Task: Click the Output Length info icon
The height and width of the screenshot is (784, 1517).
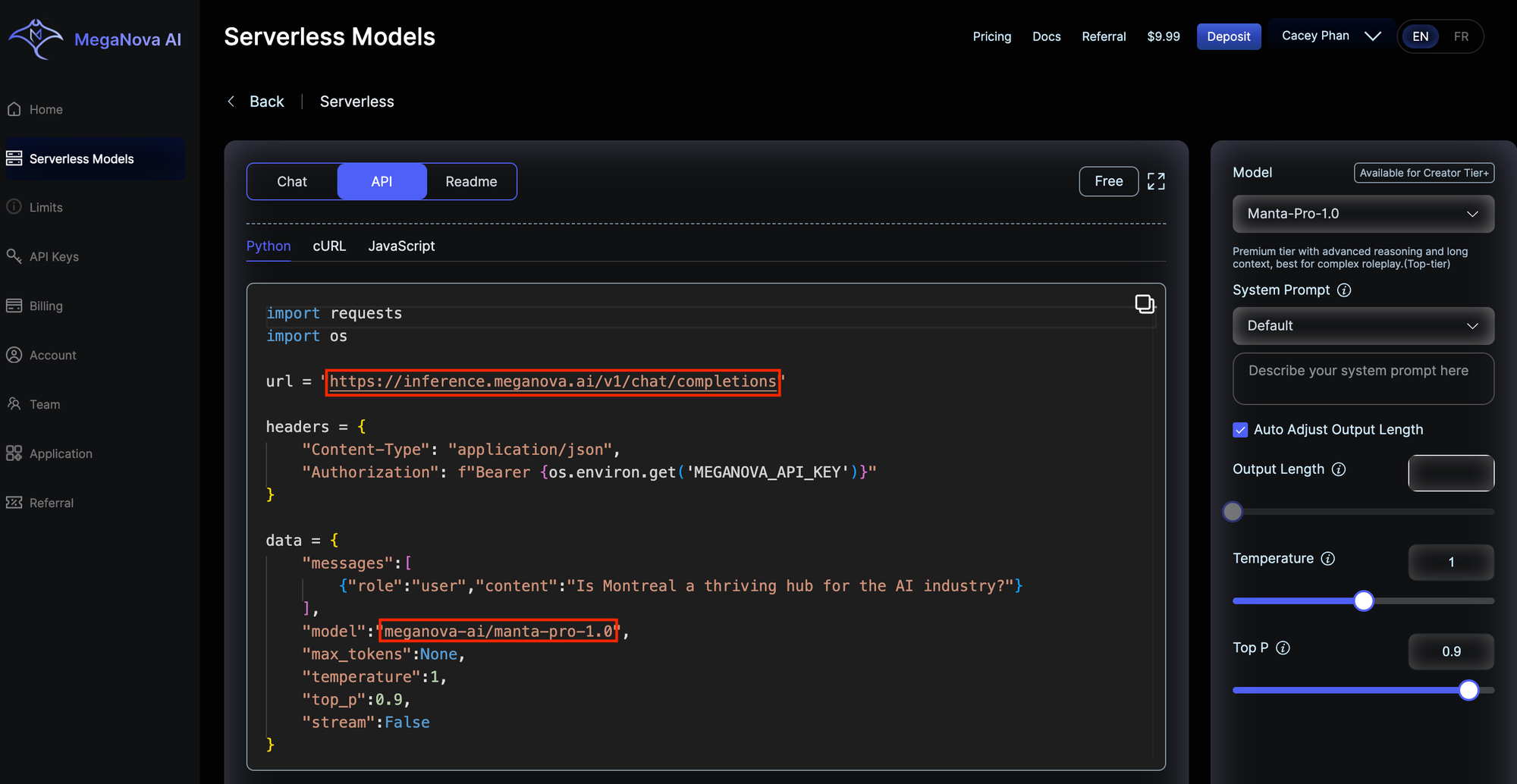Action: coord(1339,469)
